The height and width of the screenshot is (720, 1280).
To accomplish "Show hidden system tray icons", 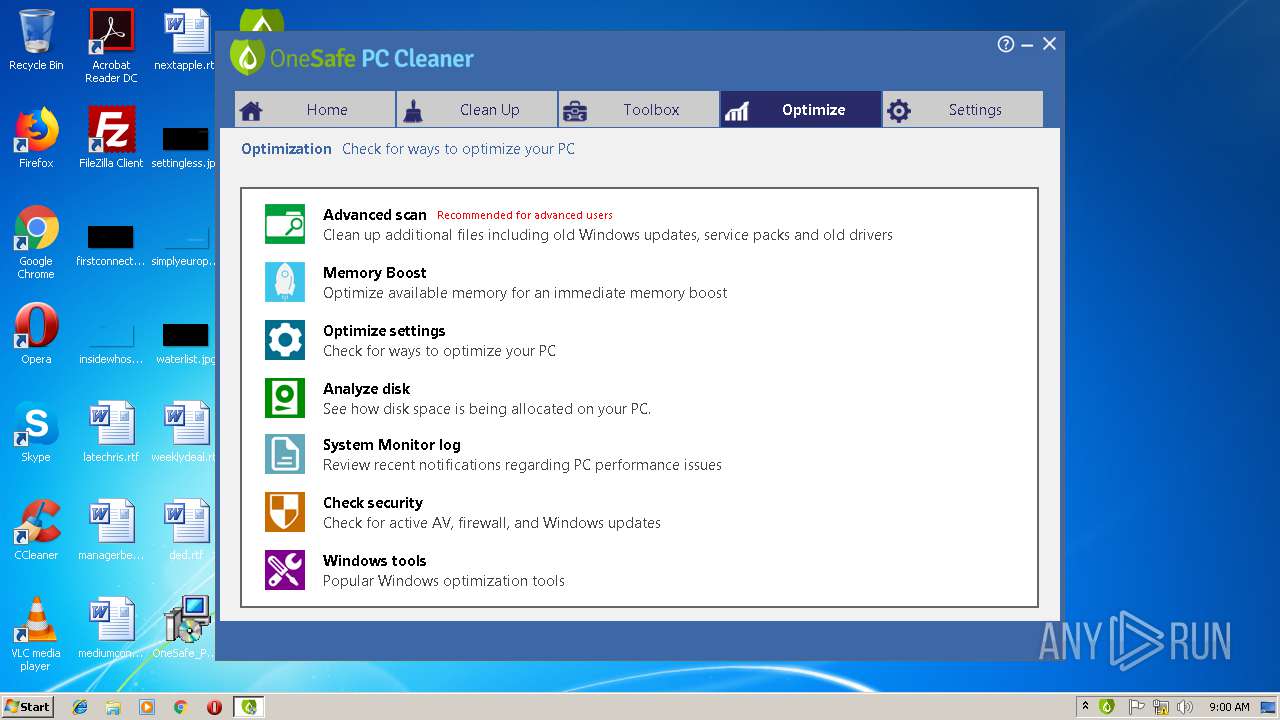I will click(x=1085, y=706).
